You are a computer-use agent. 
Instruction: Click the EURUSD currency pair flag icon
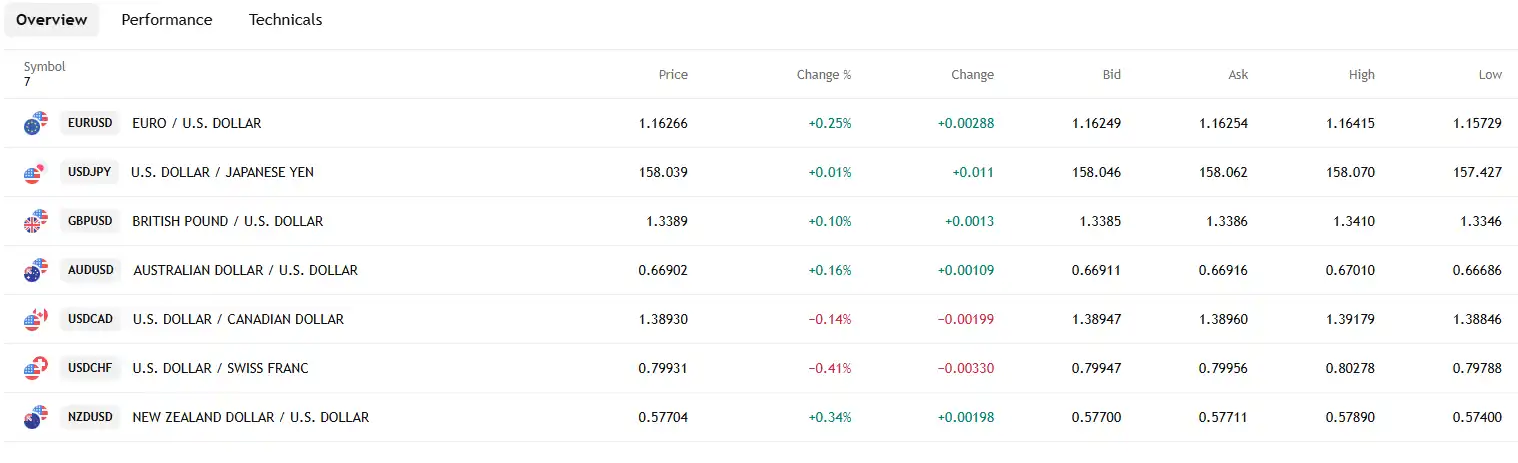click(x=36, y=124)
